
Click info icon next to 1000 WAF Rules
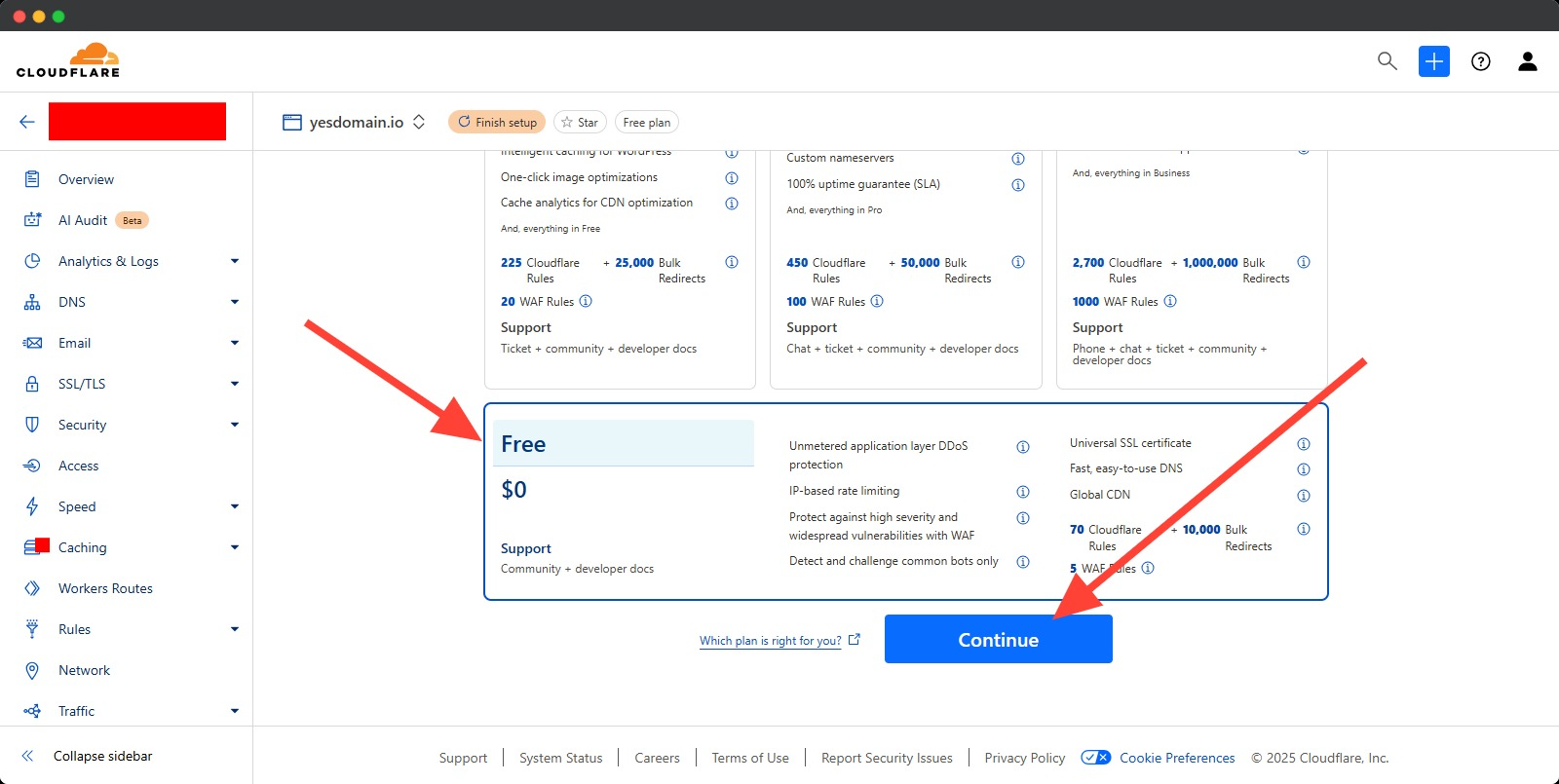coord(1170,301)
